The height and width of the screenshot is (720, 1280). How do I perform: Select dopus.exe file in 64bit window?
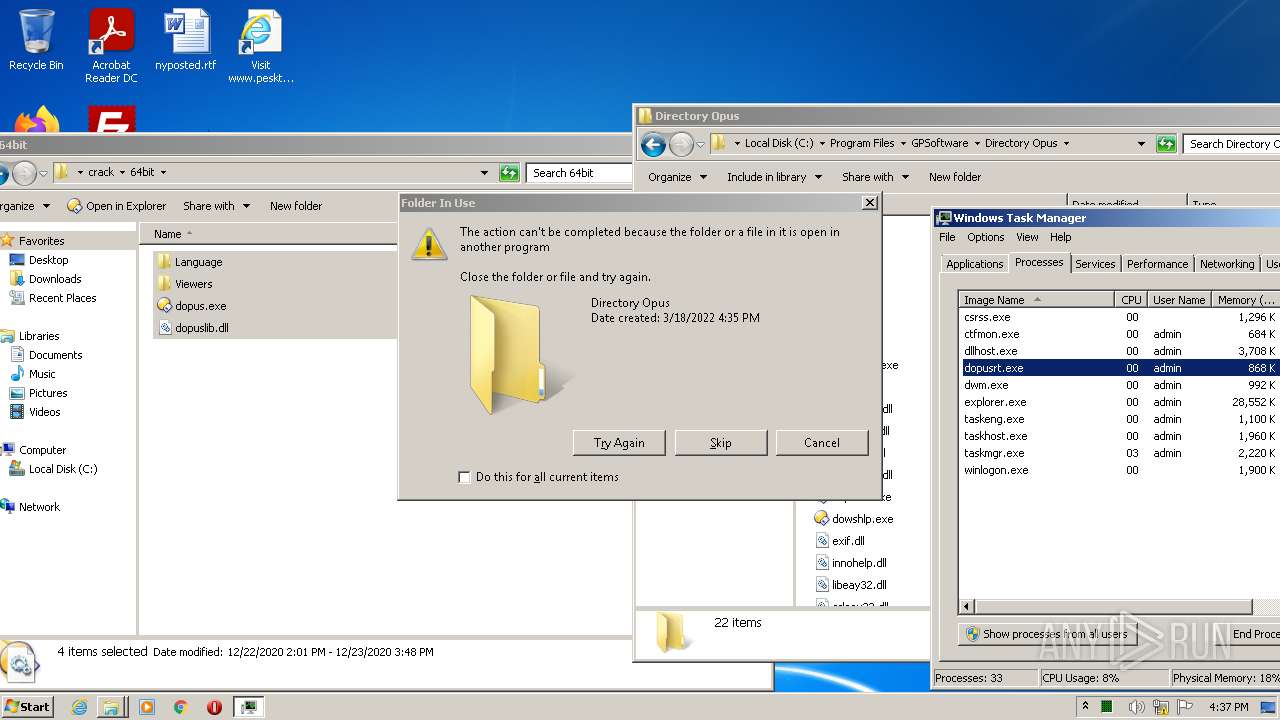tap(200, 306)
